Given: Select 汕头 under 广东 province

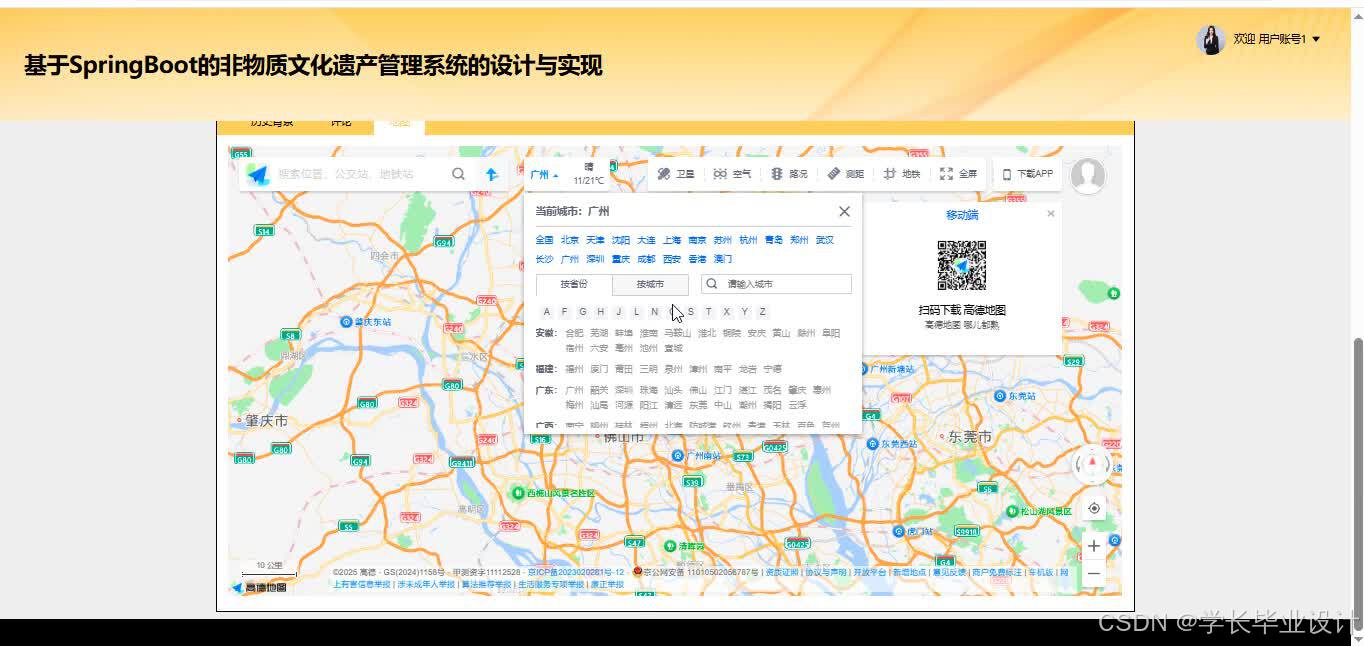Looking at the screenshot, I should 673,390.
